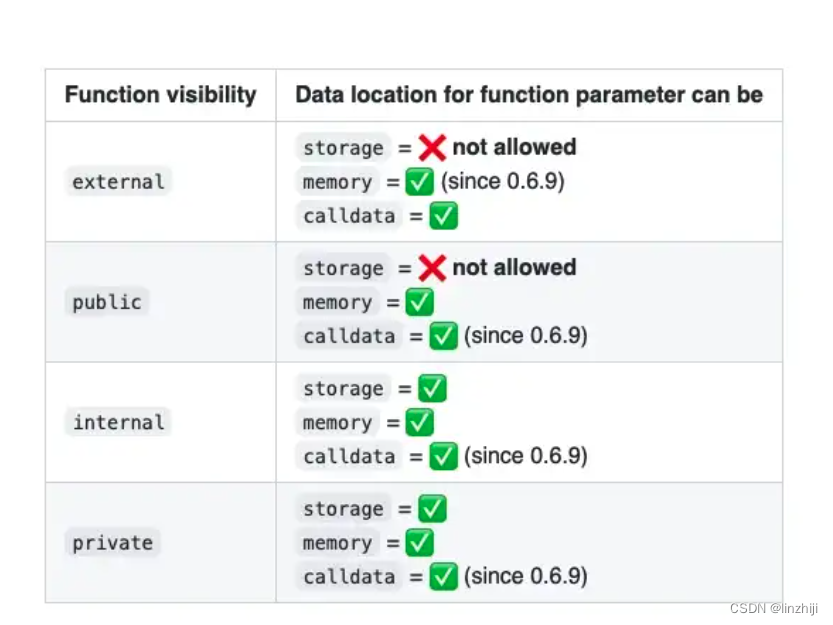This screenshot has width=833, height=625.
Task: Click the "internal" code label
Action: tap(118, 422)
